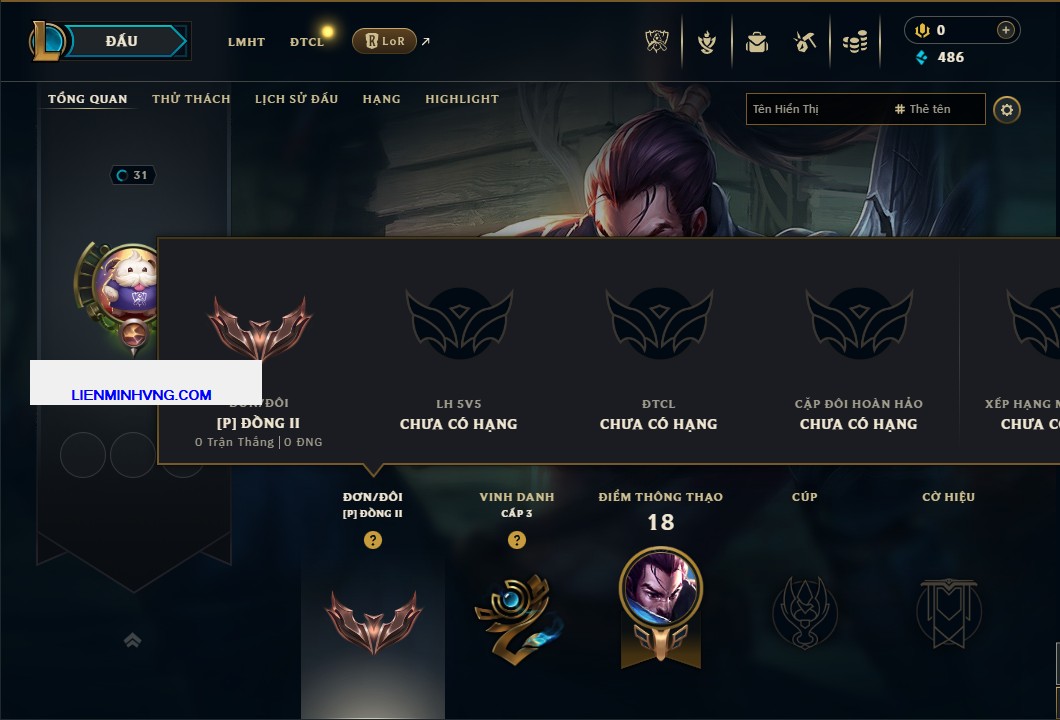This screenshot has height=720, width=1060.
Task: Switch to the Lịch Sử Đấu tab
Action: click(x=296, y=99)
